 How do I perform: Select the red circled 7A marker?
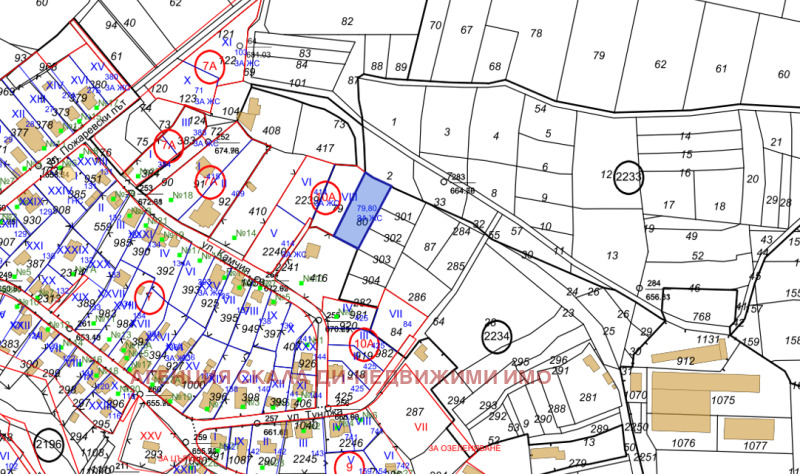point(209,65)
